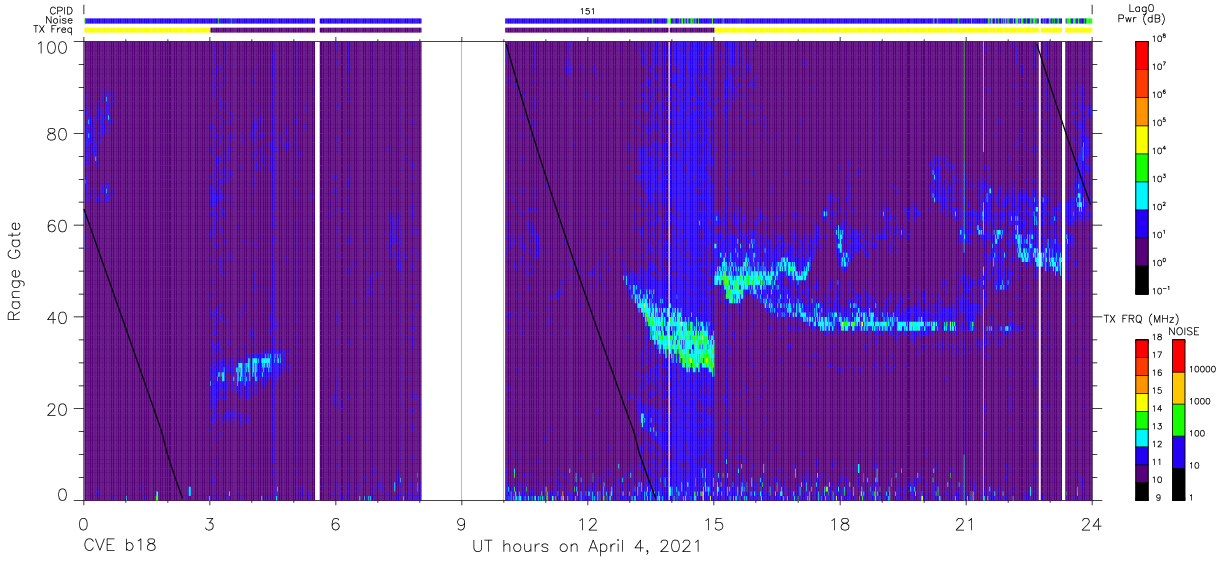Click the 'TX Freq' row label
Screen dimensions: 1228x567
tap(54, 30)
